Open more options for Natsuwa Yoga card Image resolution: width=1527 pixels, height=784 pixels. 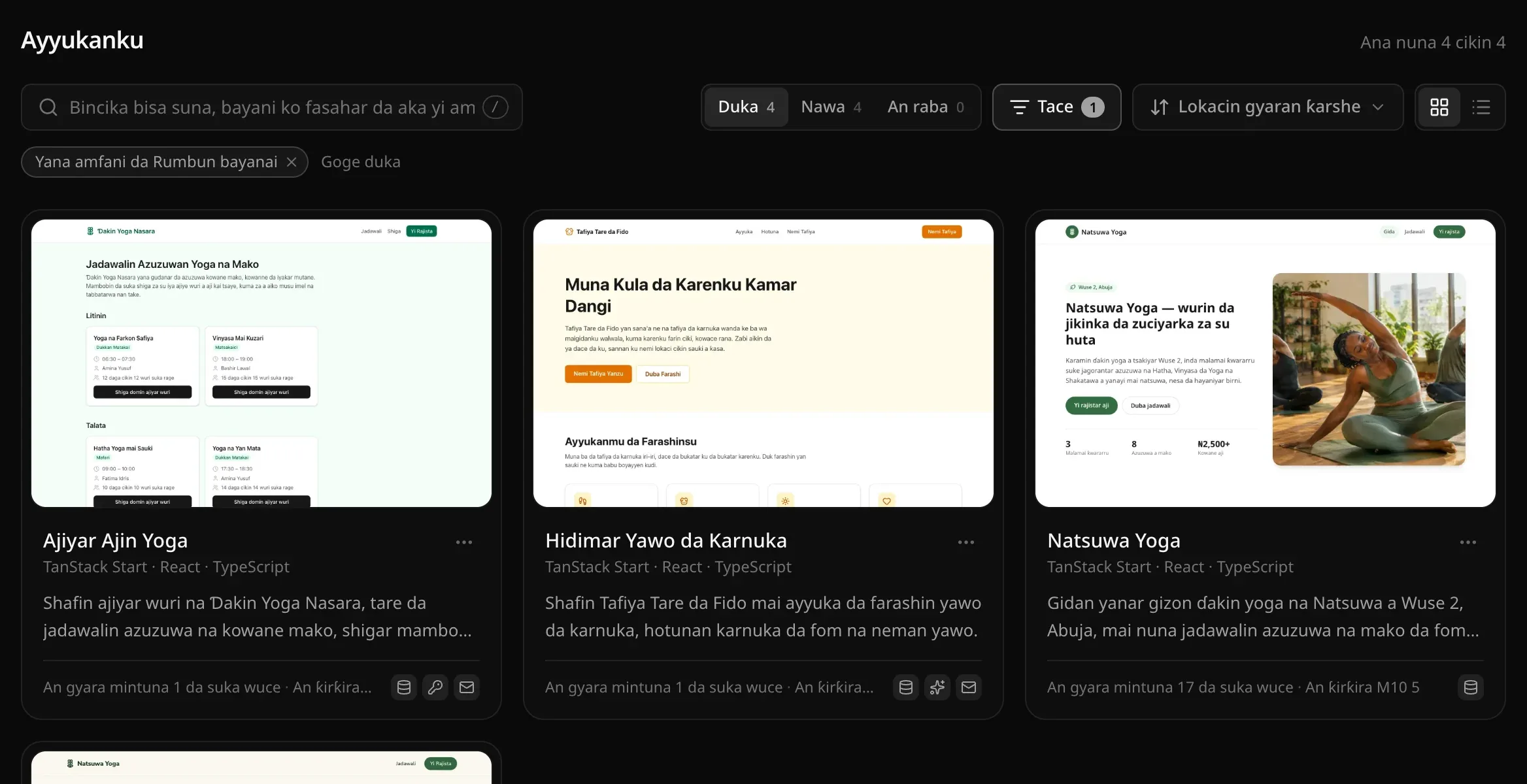tap(1468, 542)
